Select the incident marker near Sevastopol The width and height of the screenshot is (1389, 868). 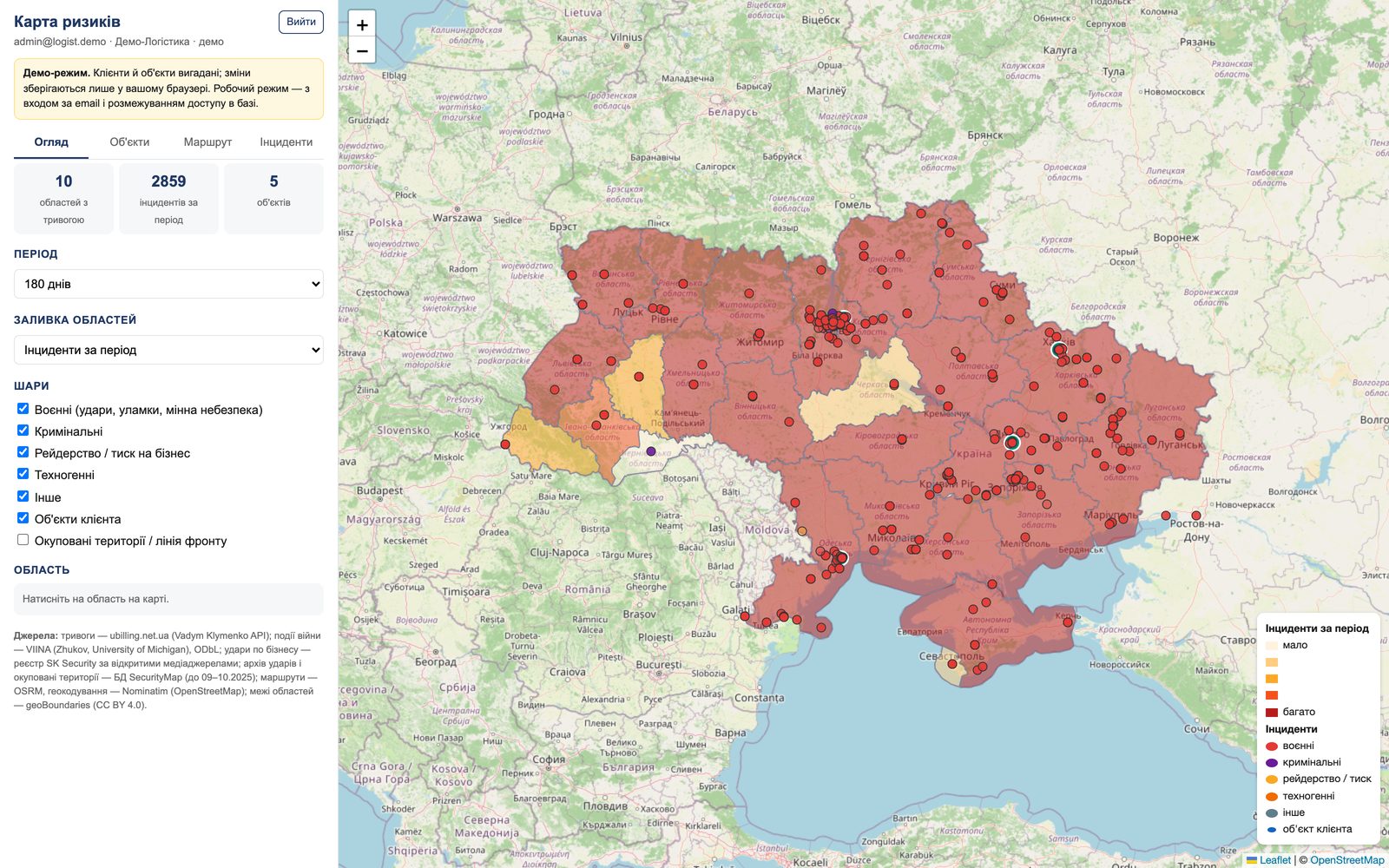[952, 664]
